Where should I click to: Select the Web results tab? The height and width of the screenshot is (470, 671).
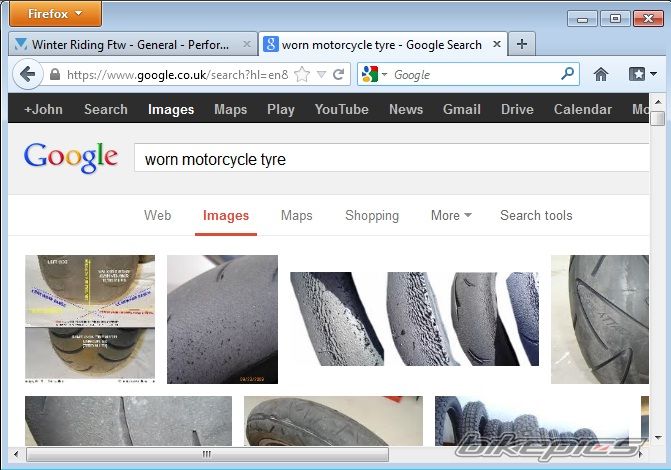157,215
